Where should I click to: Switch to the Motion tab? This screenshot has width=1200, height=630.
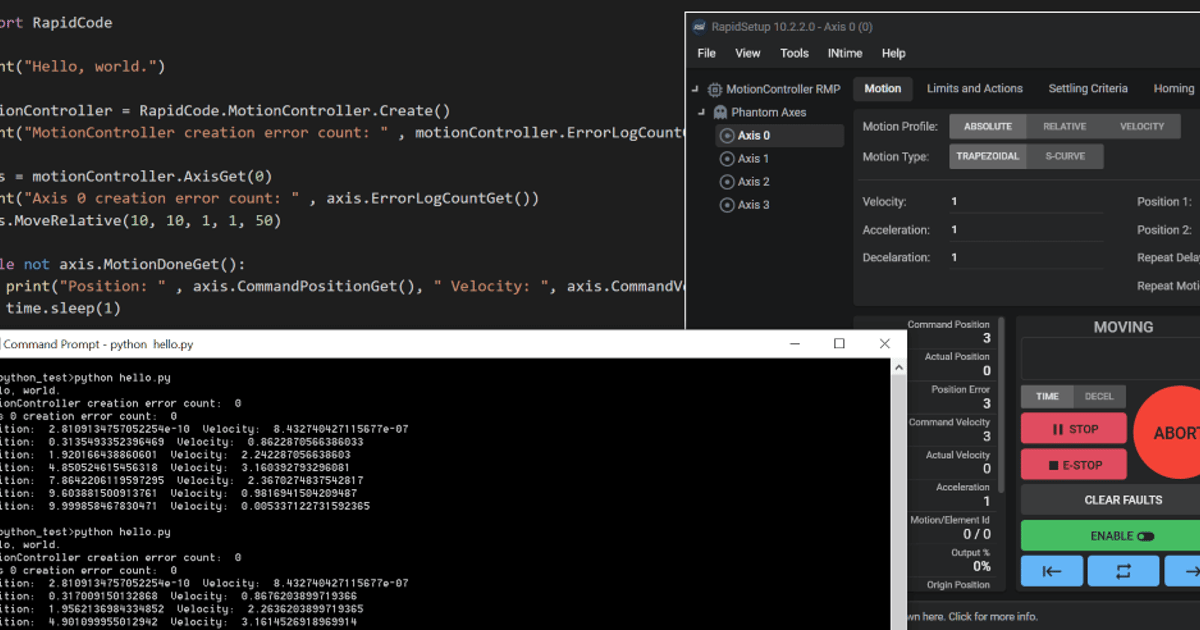pos(883,88)
